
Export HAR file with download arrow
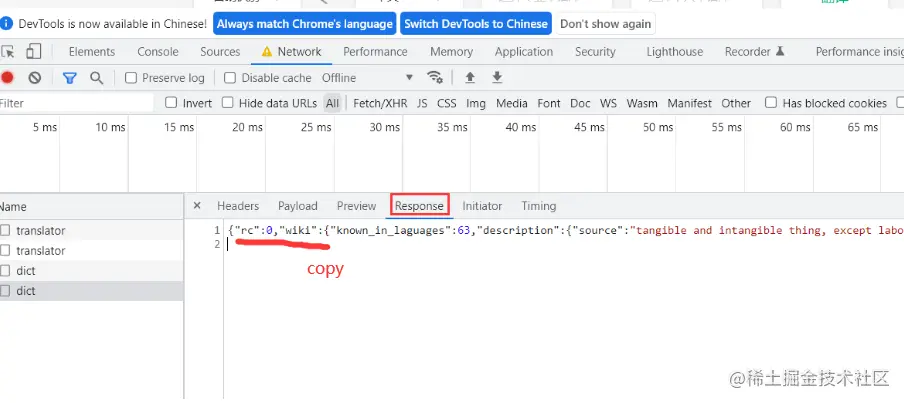tap(497, 77)
